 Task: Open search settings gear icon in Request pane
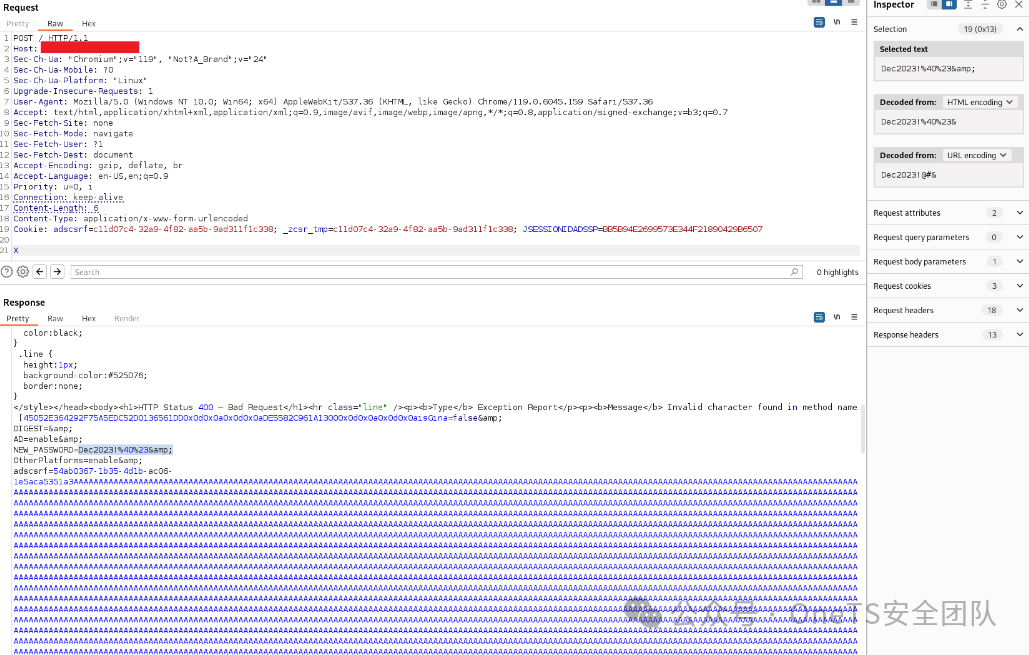pyautogui.click(x=23, y=272)
